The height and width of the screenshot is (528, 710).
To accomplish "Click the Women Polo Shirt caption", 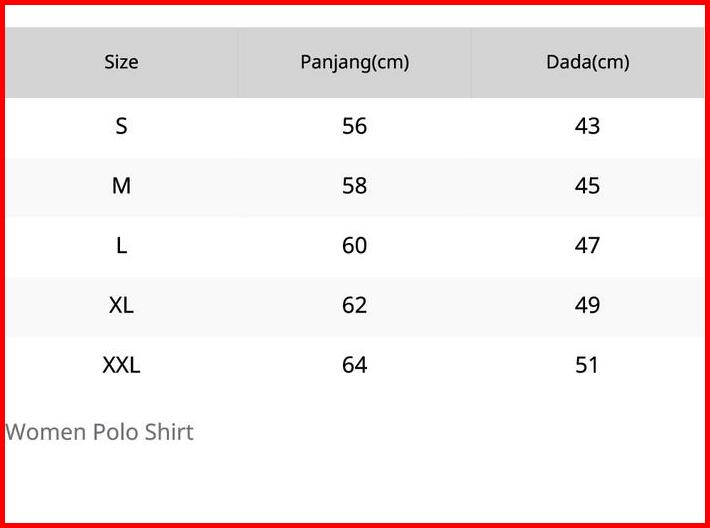I will [x=99, y=432].
